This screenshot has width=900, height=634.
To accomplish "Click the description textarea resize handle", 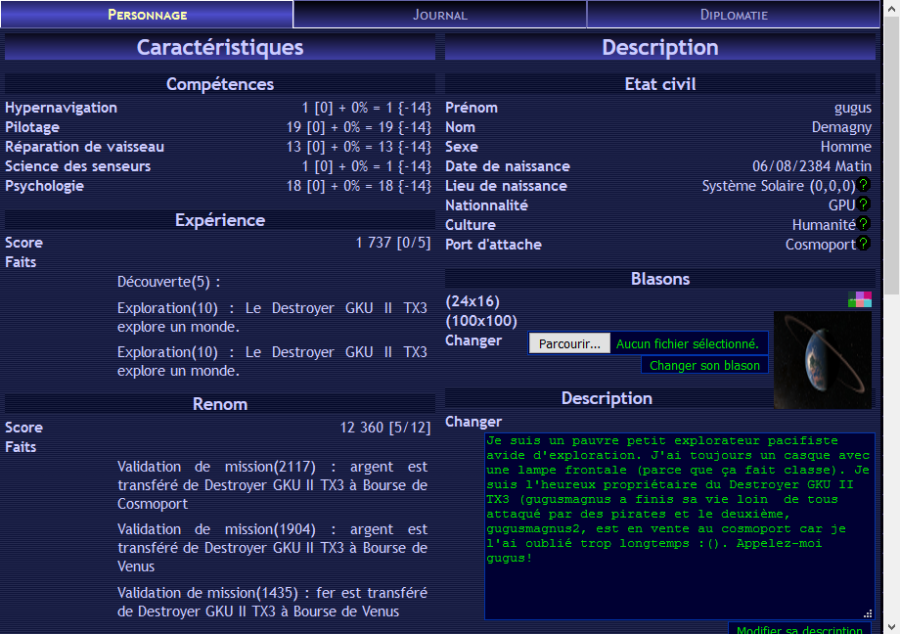I will [867, 613].
